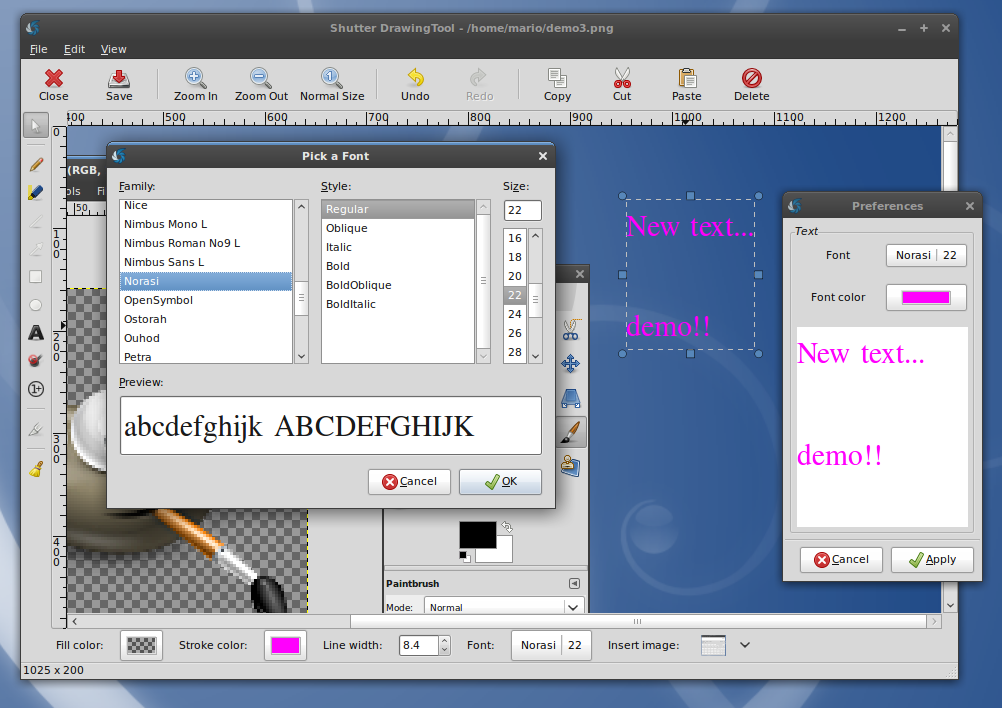Activate the text tool with letter A
This screenshot has height=708, width=1002.
click(x=36, y=333)
